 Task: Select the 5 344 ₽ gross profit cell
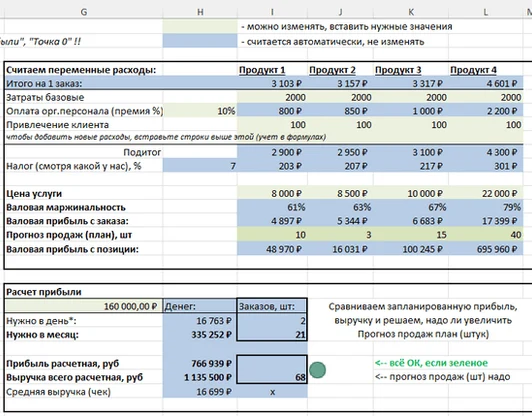pyautogui.click(x=341, y=221)
